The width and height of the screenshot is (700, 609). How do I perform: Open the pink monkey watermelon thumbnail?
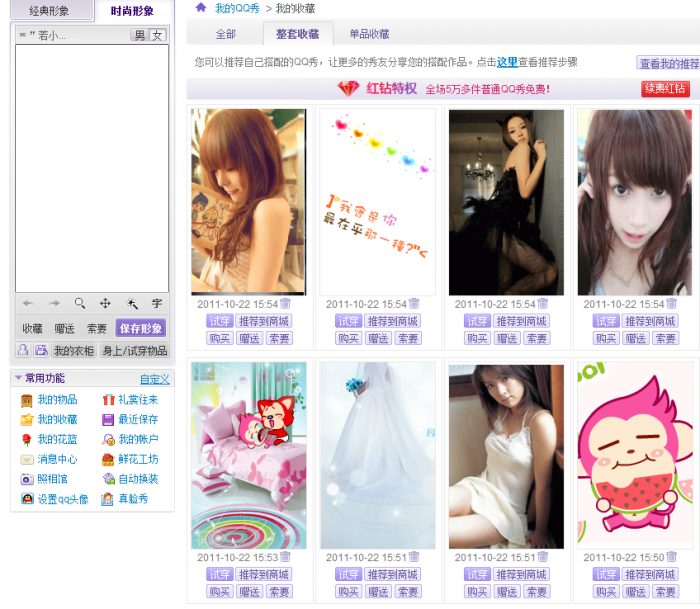[634, 455]
